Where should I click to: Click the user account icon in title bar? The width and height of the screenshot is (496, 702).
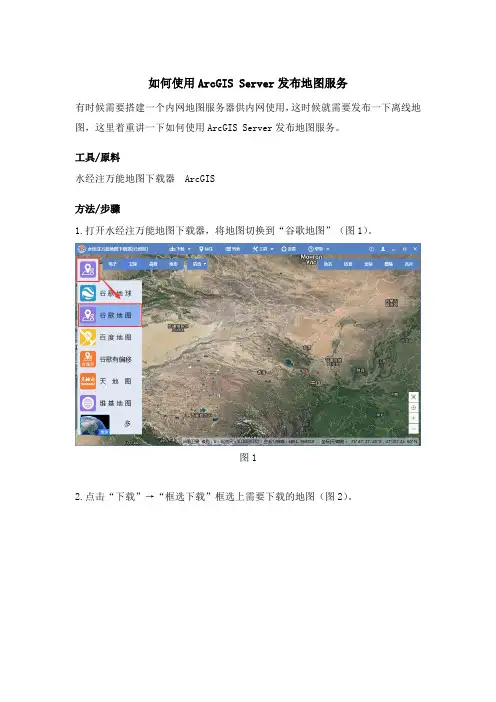(383, 249)
